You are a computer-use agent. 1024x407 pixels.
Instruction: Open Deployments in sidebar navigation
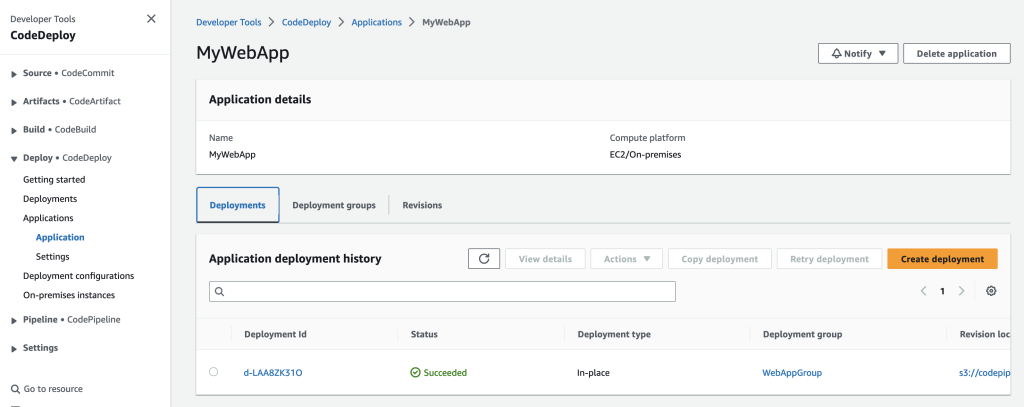point(50,199)
